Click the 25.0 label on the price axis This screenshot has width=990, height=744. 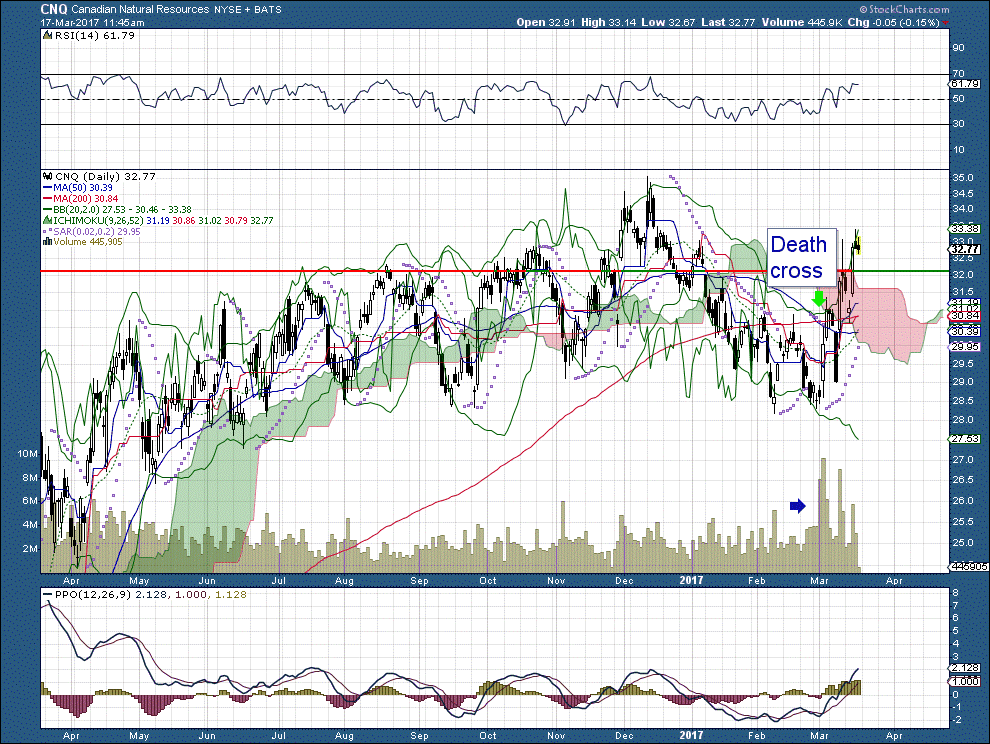[x=962, y=543]
